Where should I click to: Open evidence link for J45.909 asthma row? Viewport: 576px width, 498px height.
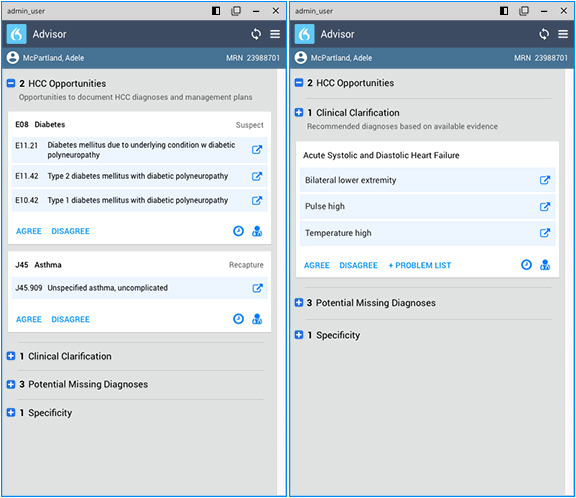click(x=257, y=288)
